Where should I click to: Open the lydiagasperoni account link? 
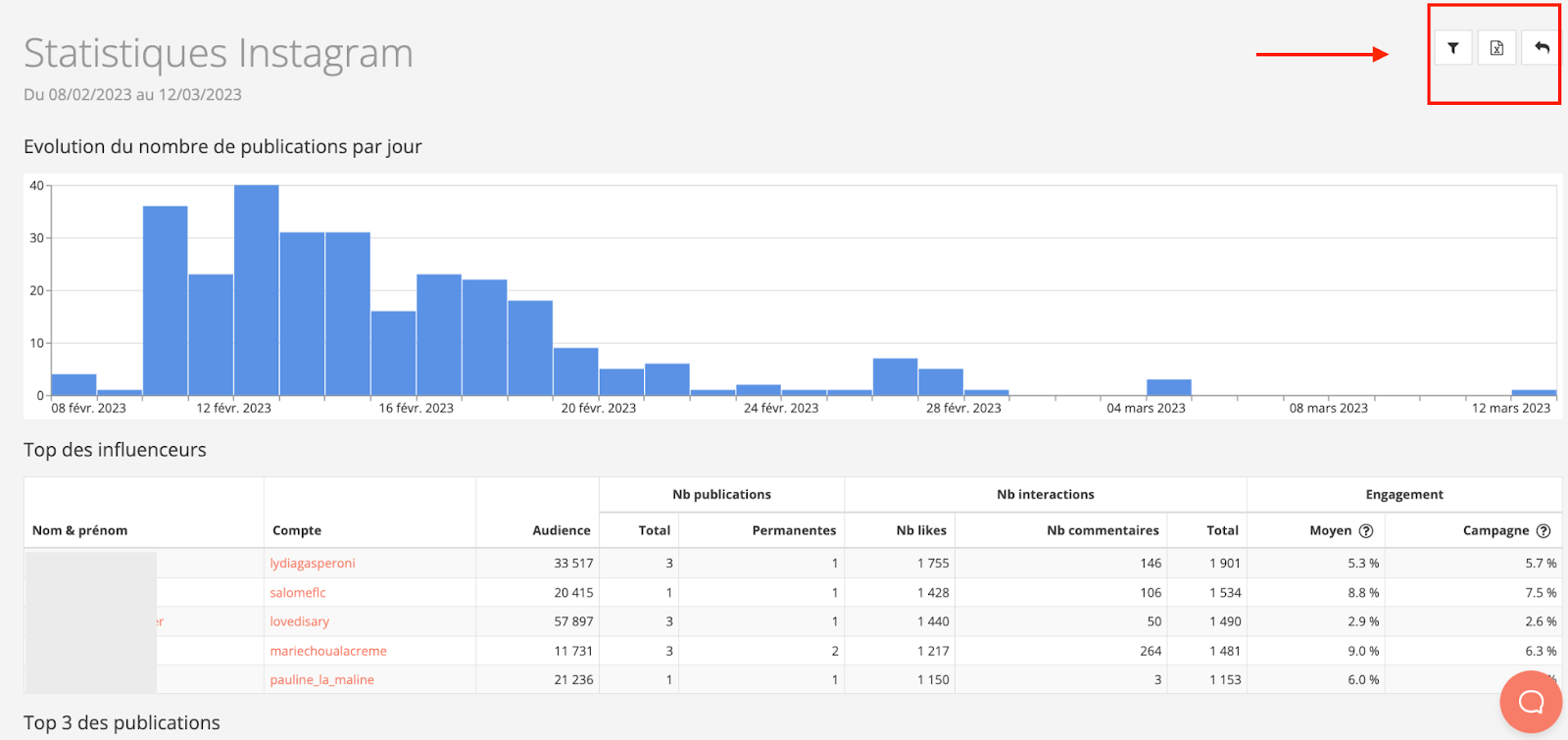(x=313, y=564)
